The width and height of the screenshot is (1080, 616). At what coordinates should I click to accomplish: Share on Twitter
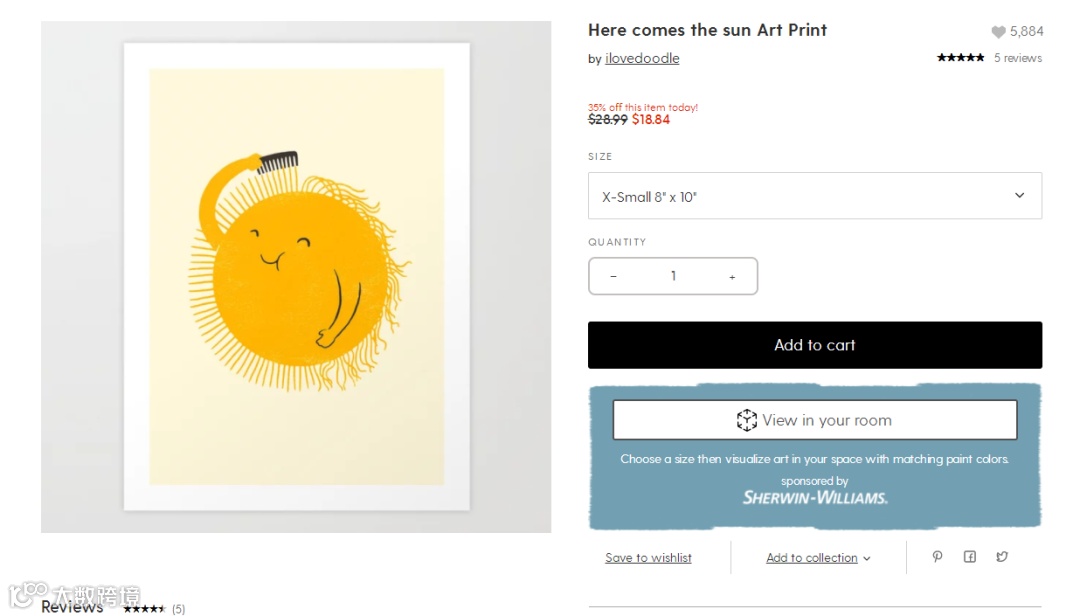[x=1001, y=557]
